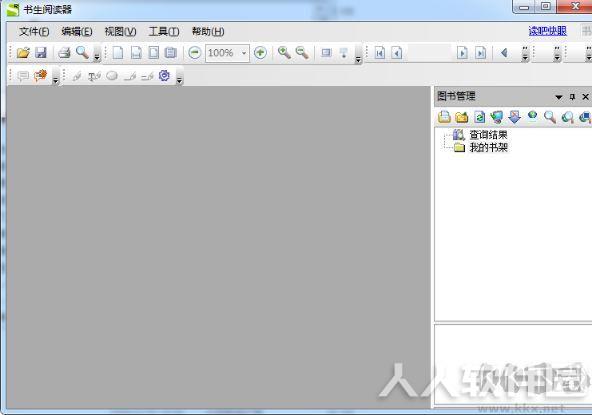Click the page number field between navigation arrows
This screenshot has height=415, width=592.
coord(429,53)
